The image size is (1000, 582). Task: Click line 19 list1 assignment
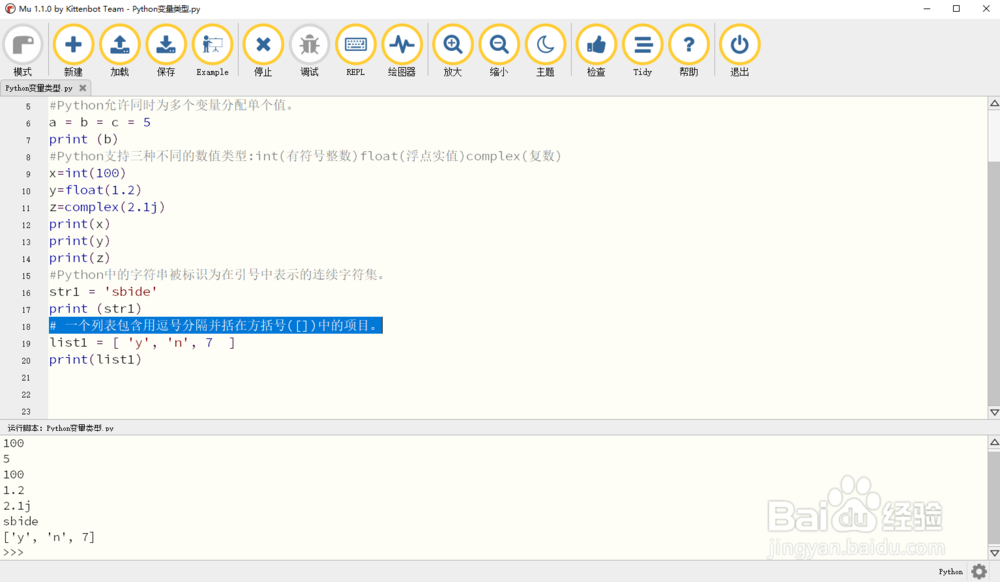point(142,342)
